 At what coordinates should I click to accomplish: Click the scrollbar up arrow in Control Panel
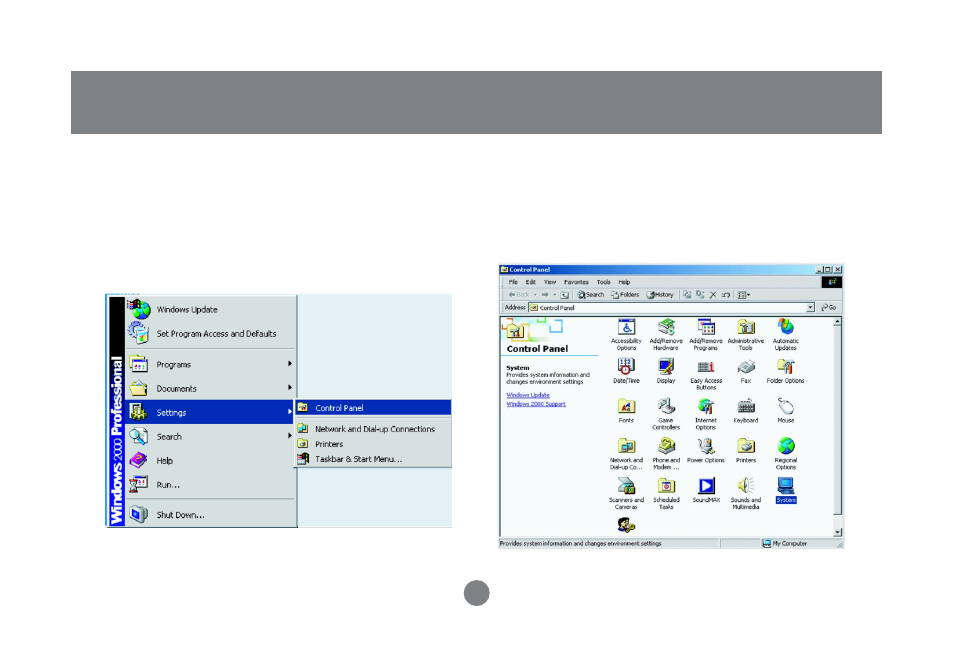pos(837,321)
